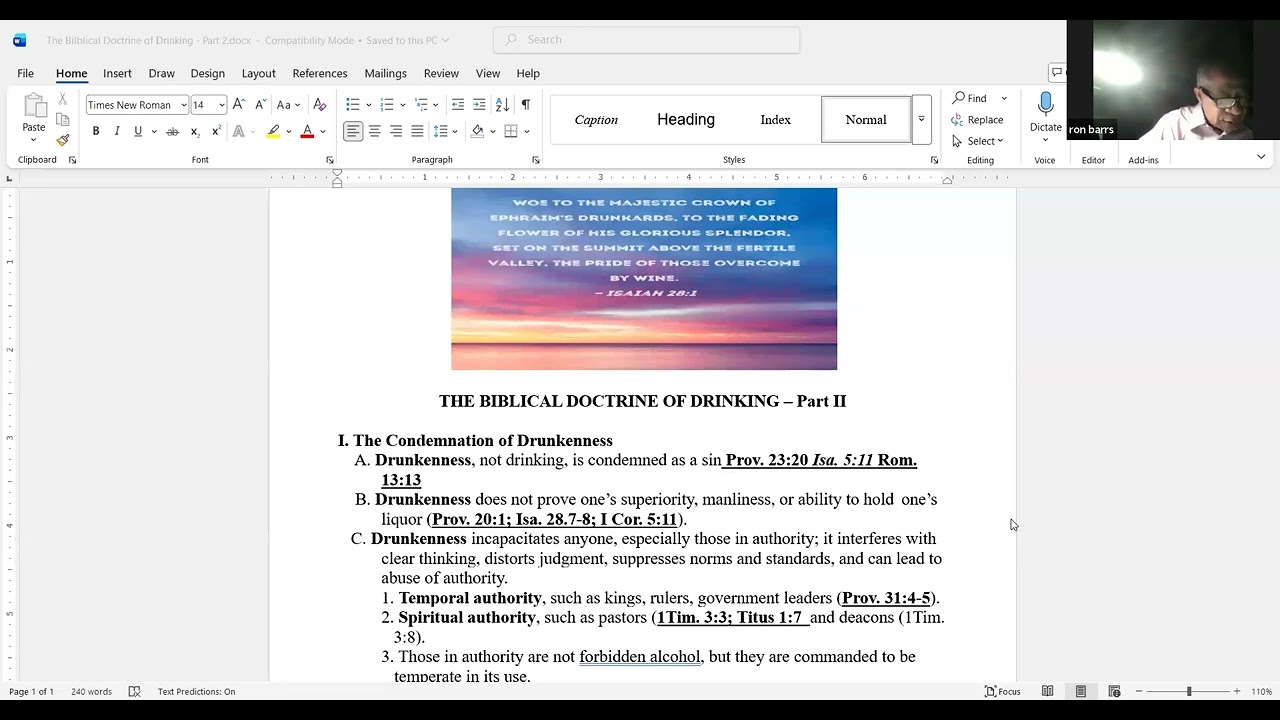The height and width of the screenshot is (720, 1280).
Task: Switch to Read Mode view icon
Action: pyautogui.click(x=1047, y=691)
